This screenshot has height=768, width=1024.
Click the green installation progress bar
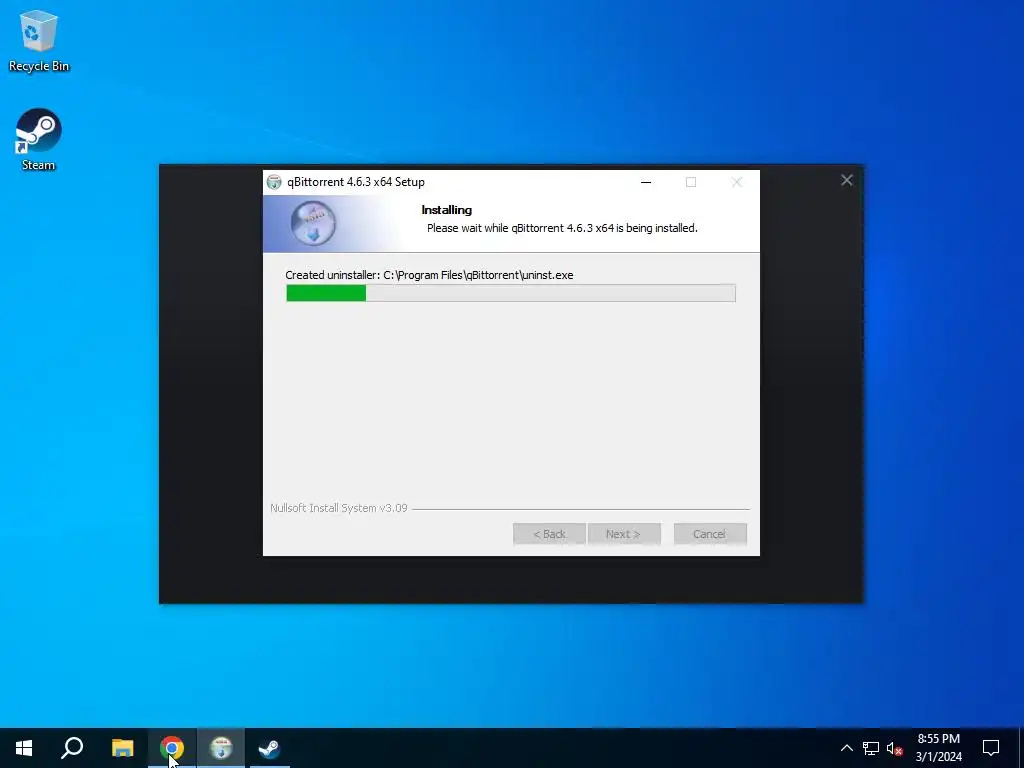511,293
